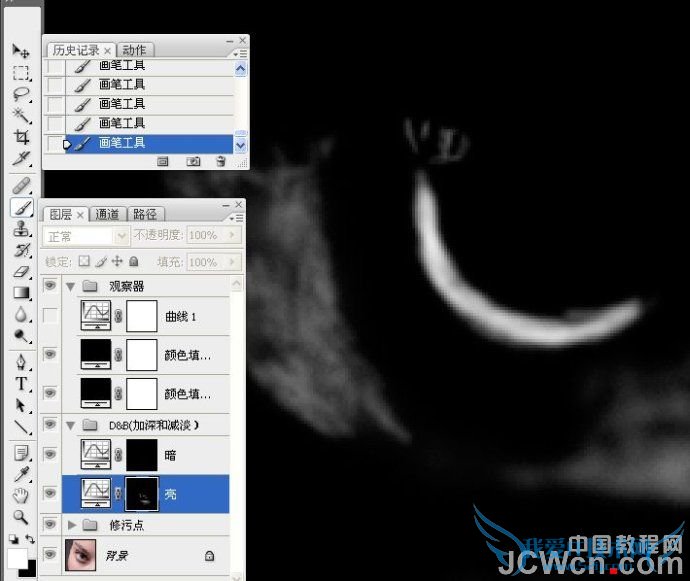Select the Lasso tool

pyautogui.click(x=21, y=94)
